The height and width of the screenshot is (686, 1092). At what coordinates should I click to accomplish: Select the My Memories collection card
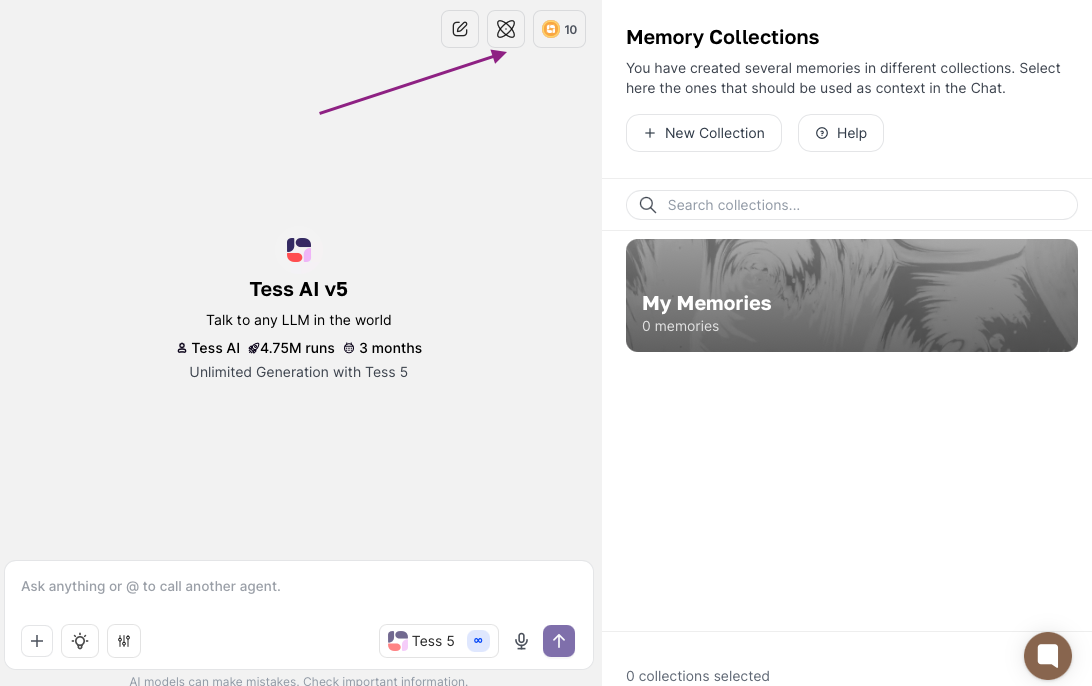(852, 295)
